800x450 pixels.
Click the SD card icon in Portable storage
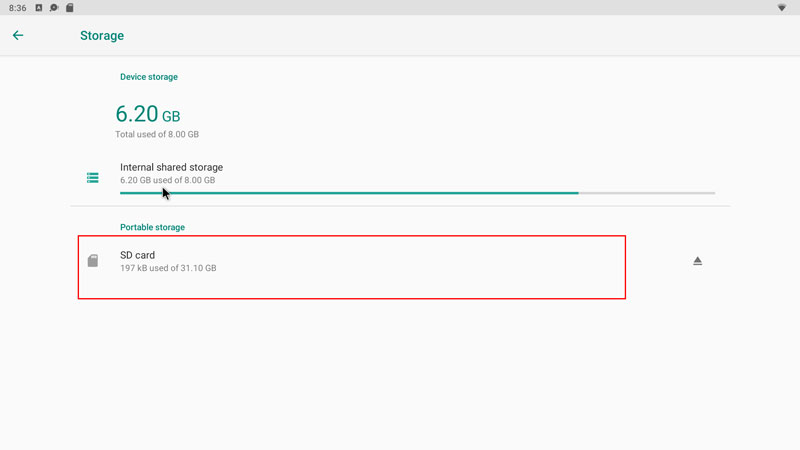click(x=93, y=261)
